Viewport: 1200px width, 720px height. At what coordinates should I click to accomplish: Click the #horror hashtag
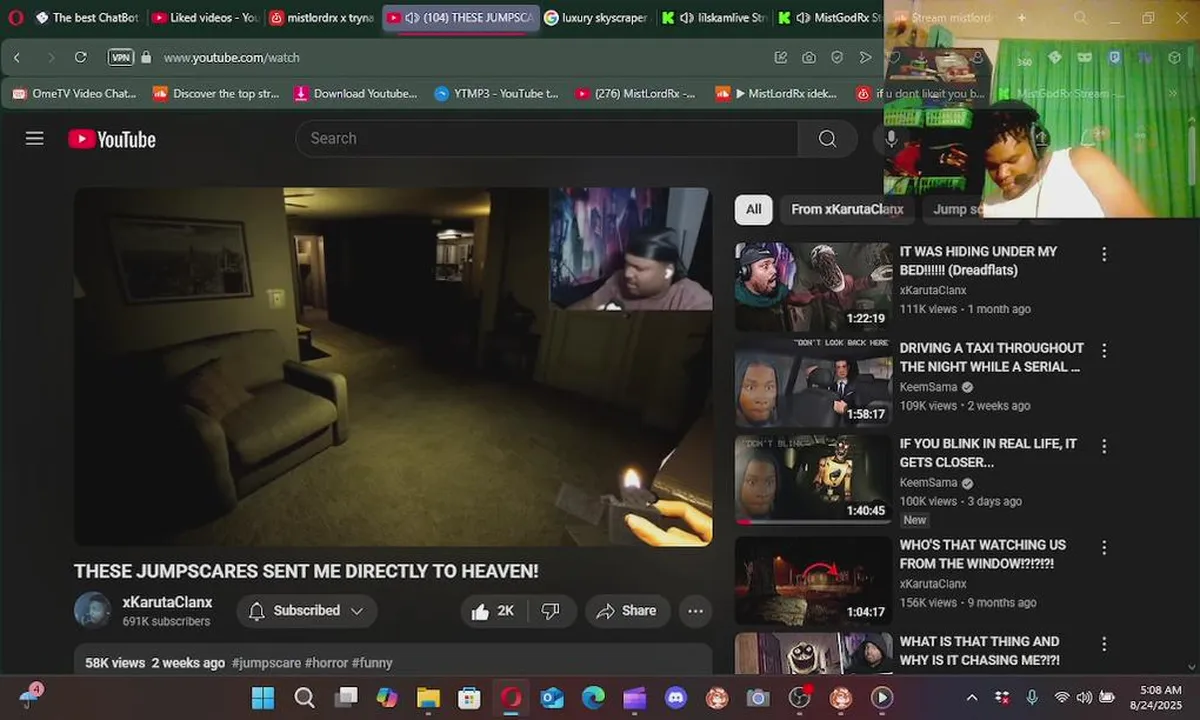coord(325,662)
